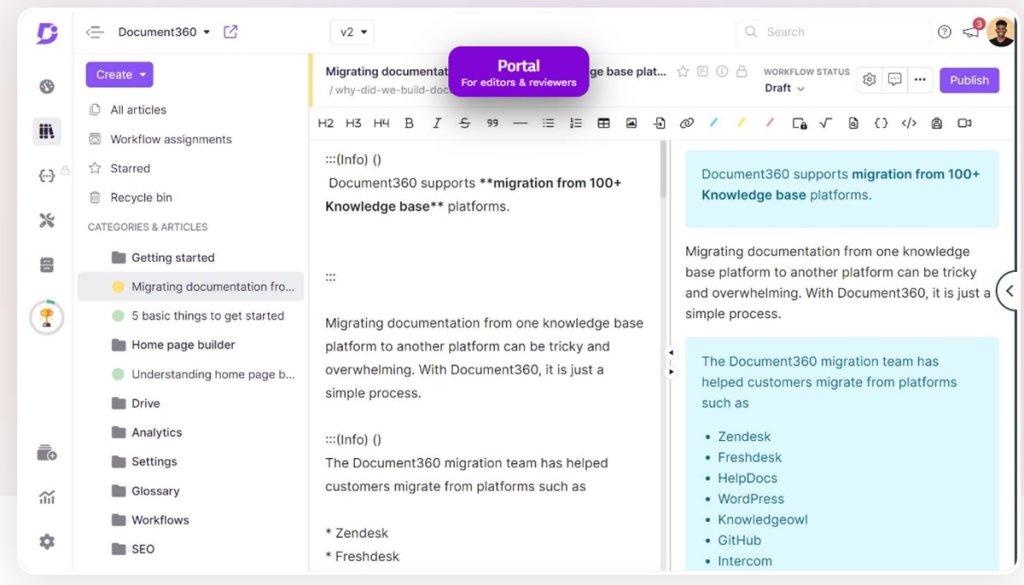The height and width of the screenshot is (585, 1024).
Task: Toggle strikethrough formatting
Action: point(464,123)
